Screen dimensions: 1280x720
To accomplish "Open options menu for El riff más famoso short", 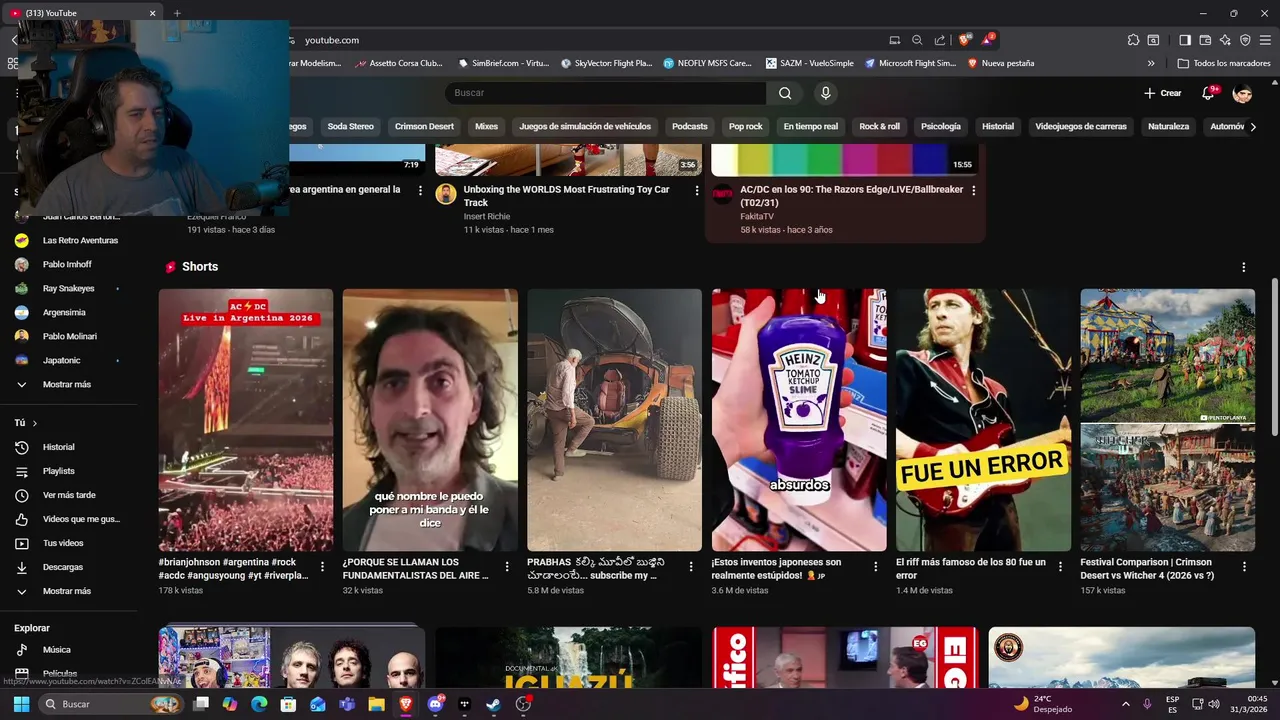I will pyautogui.click(x=1060, y=566).
